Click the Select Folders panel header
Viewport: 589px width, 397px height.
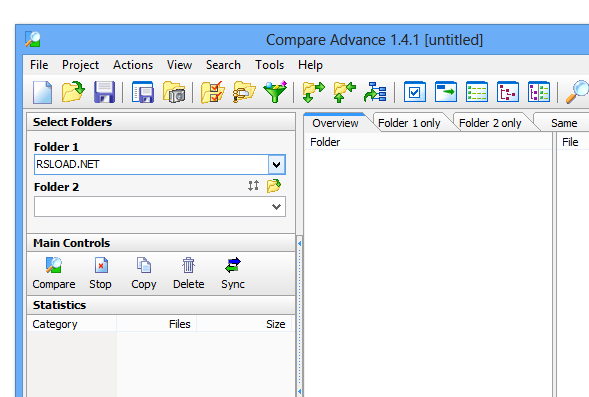[x=161, y=122]
